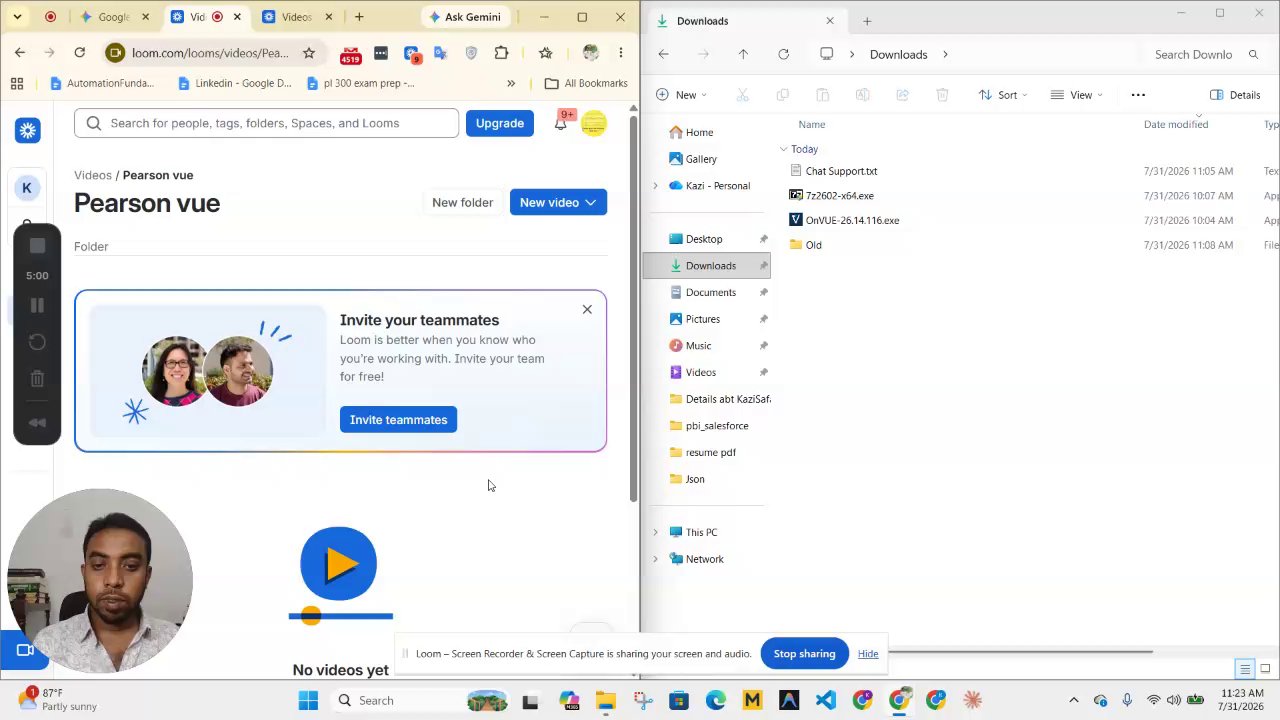Reload the Loom page in Chrome
The width and height of the screenshot is (1280, 720).
click(x=80, y=53)
